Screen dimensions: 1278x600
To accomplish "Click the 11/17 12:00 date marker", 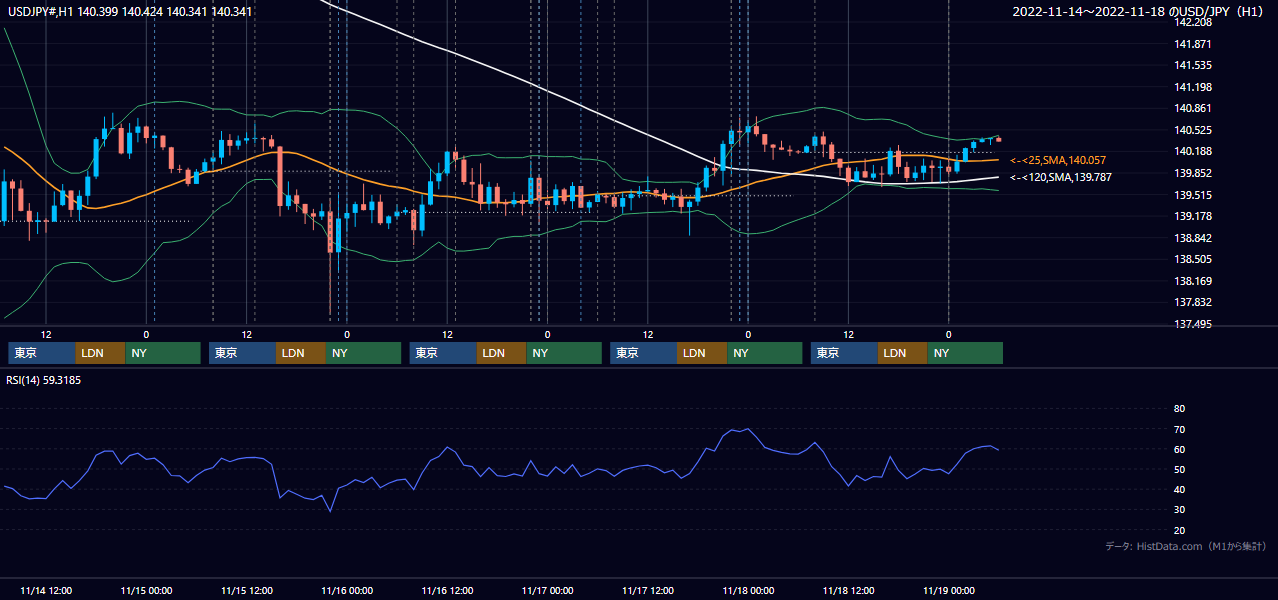I will (648, 590).
